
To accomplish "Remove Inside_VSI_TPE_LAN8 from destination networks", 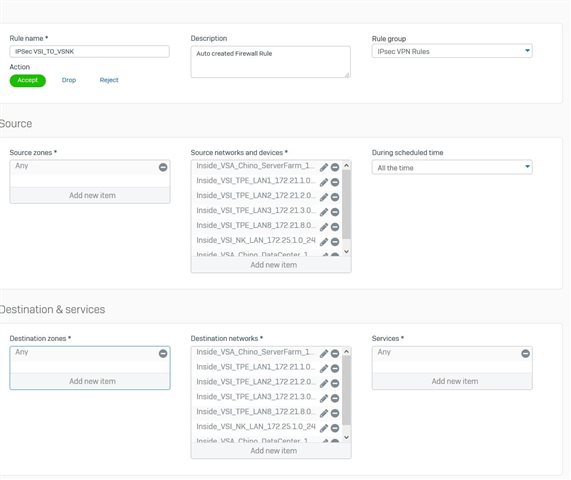I will (335, 413).
